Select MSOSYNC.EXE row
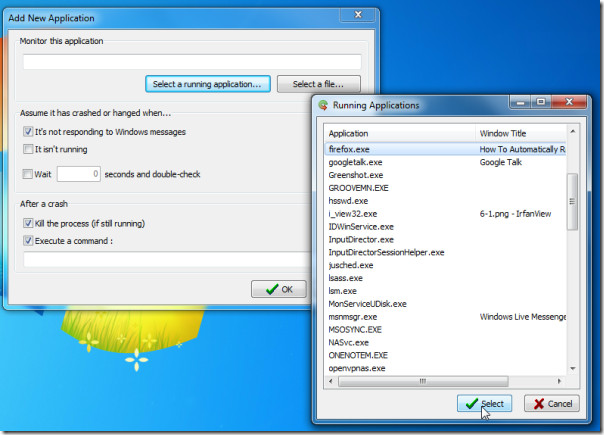The width and height of the screenshot is (604, 435). pos(445,330)
